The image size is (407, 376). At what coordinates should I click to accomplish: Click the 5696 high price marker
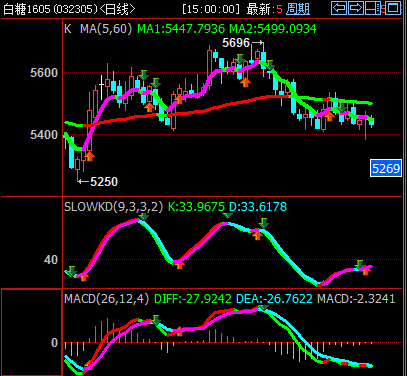(236, 43)
